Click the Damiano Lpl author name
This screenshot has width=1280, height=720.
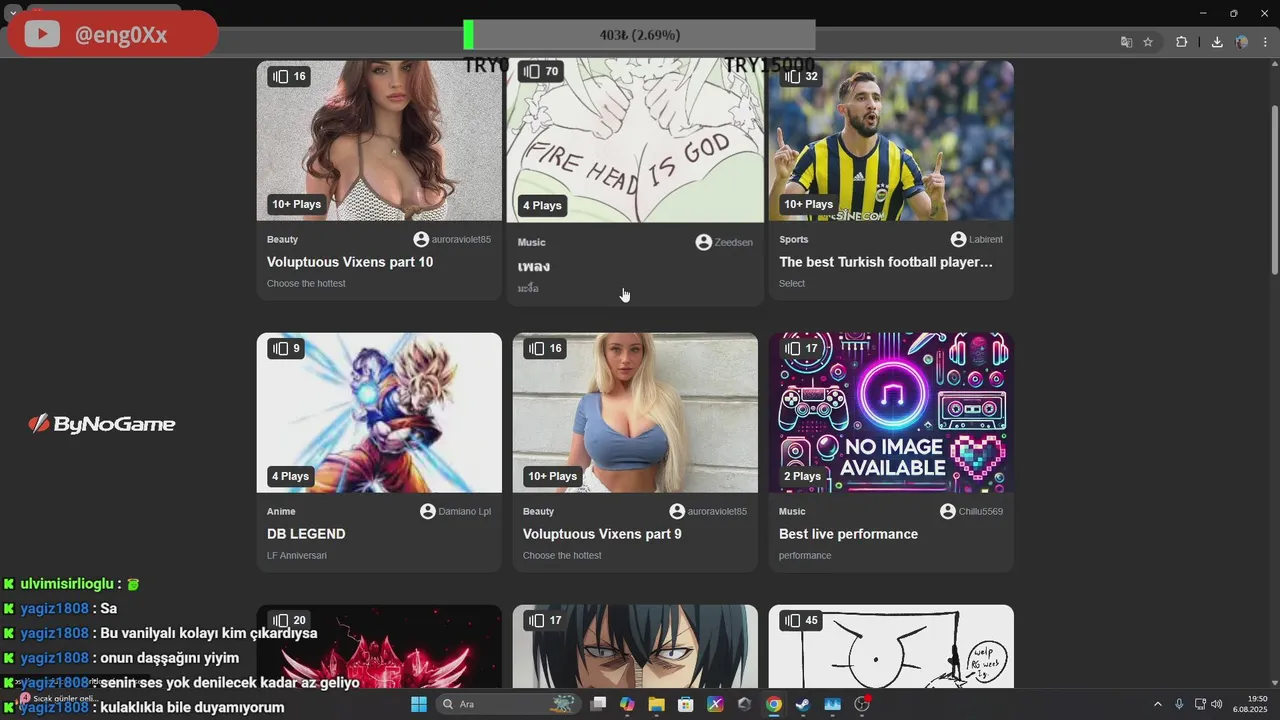pyautogui.click(x=465, y=512)
